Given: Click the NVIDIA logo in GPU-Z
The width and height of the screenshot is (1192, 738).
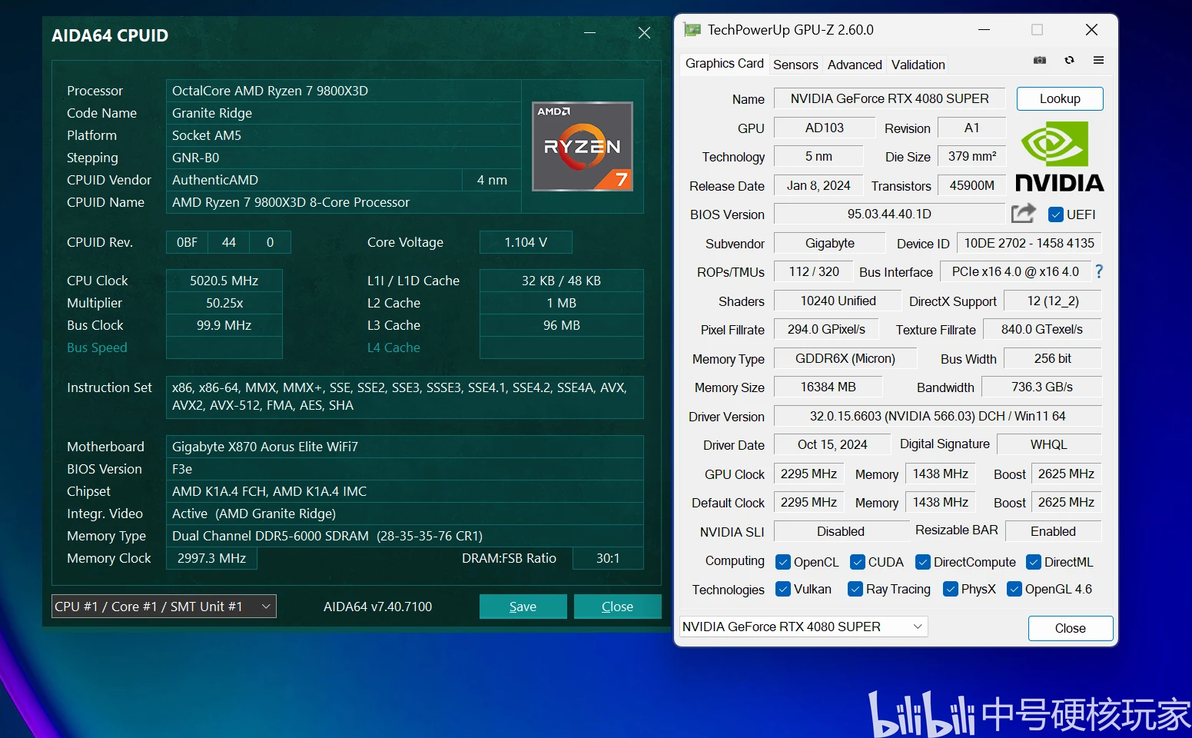Looking at the screenshot, I should pyautogui.click(x=1059, y=157).
